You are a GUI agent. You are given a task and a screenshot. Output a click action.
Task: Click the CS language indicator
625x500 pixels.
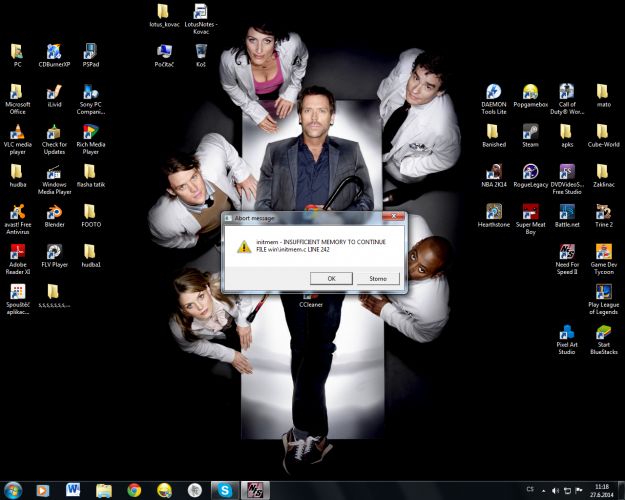point(530,490)
